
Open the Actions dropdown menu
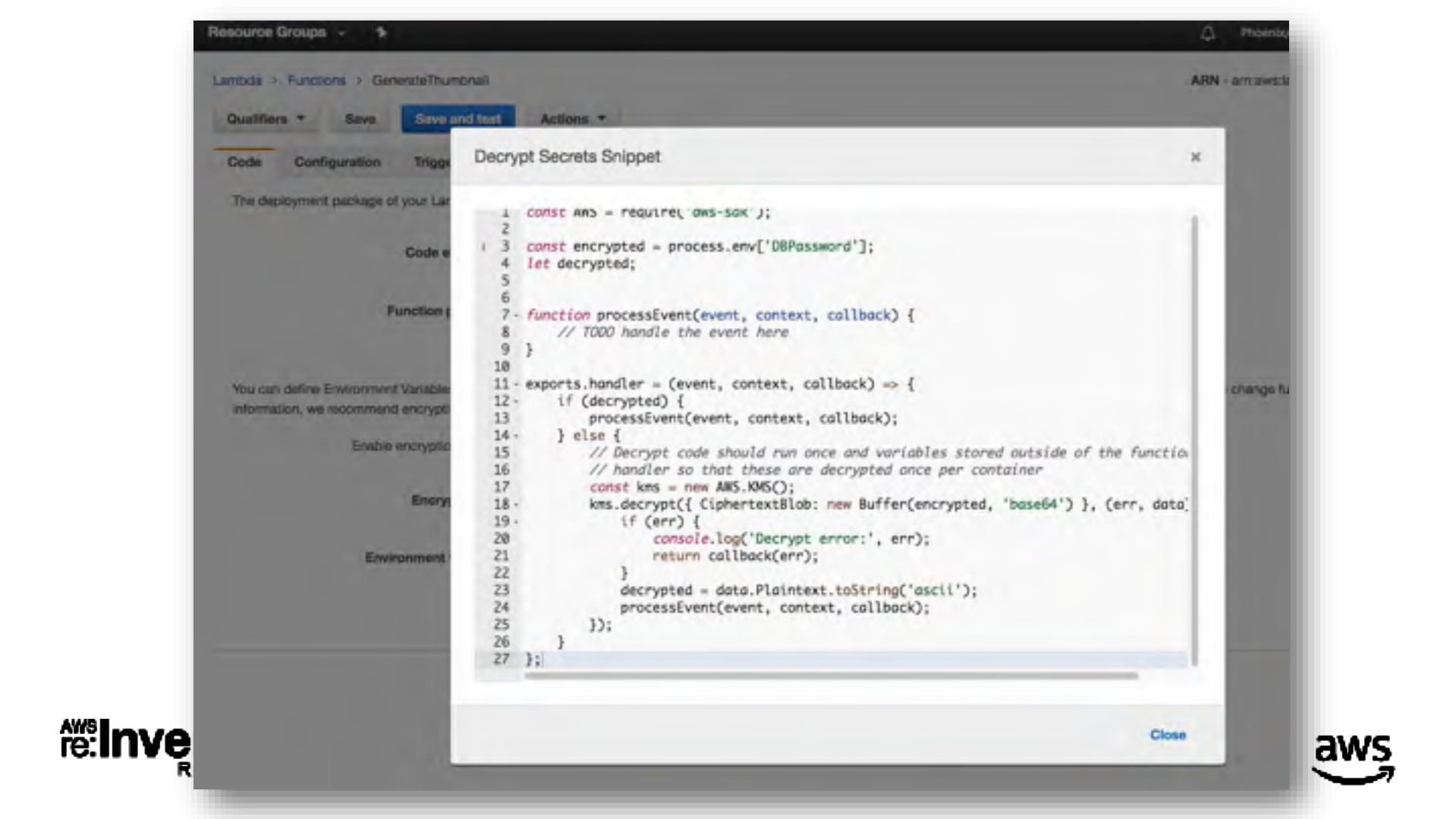click(572, 119)
